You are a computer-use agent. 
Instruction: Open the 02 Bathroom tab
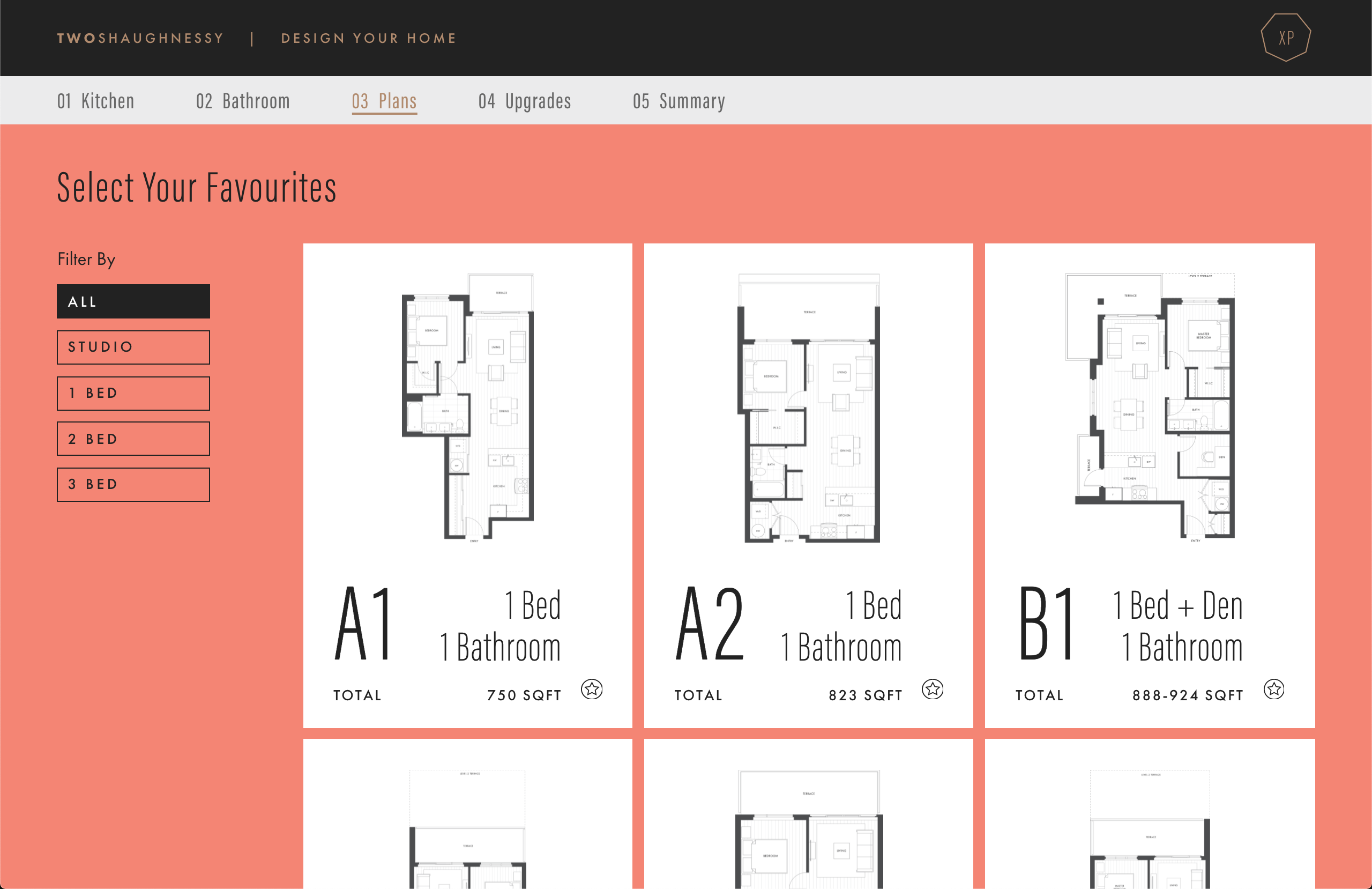(243, 101)
